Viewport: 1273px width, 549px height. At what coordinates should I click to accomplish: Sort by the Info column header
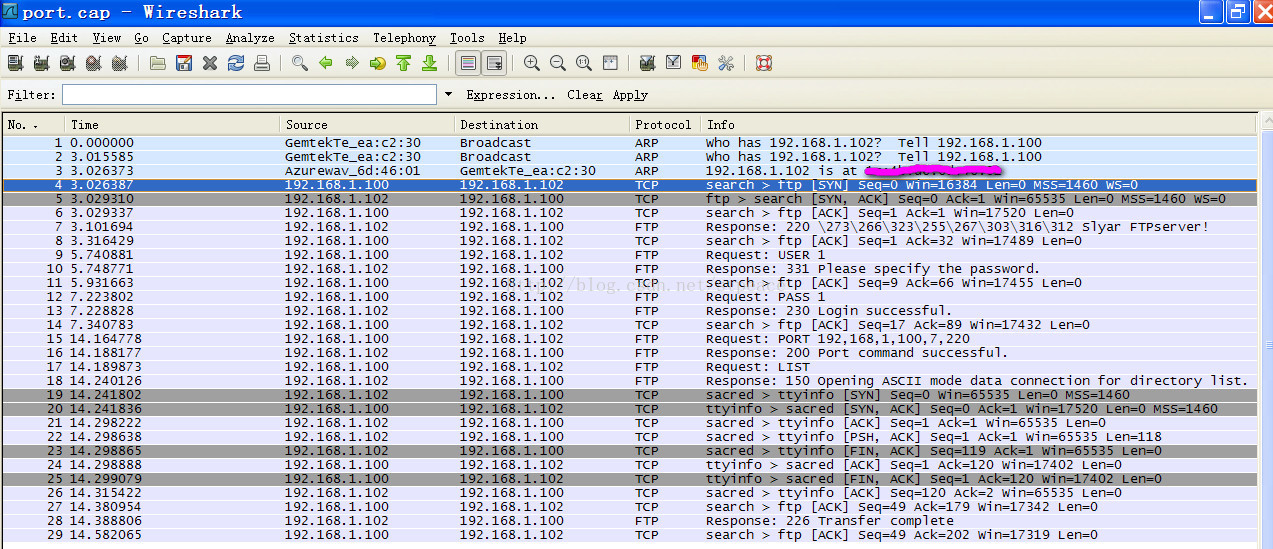[978, 125]
